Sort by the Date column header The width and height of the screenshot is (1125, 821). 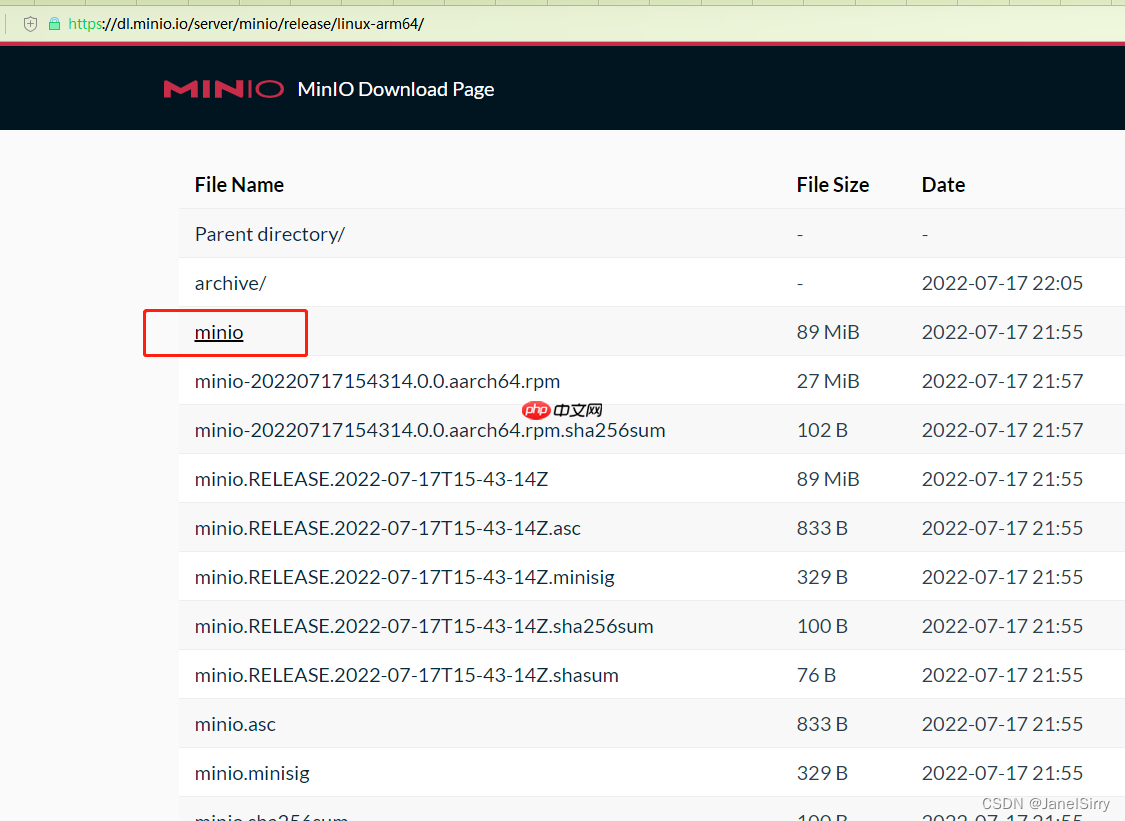pos(943,184)
